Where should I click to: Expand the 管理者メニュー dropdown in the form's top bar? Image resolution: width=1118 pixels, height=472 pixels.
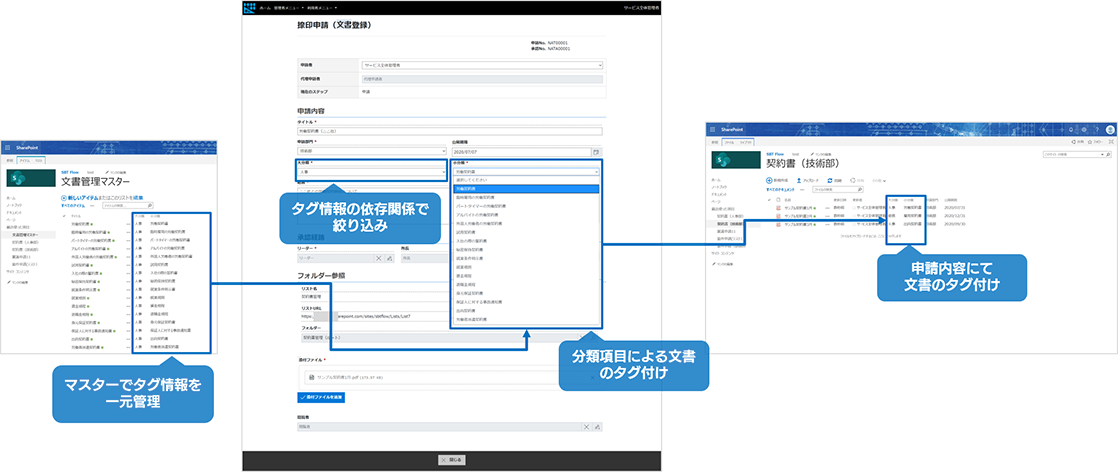coord(303,8)
